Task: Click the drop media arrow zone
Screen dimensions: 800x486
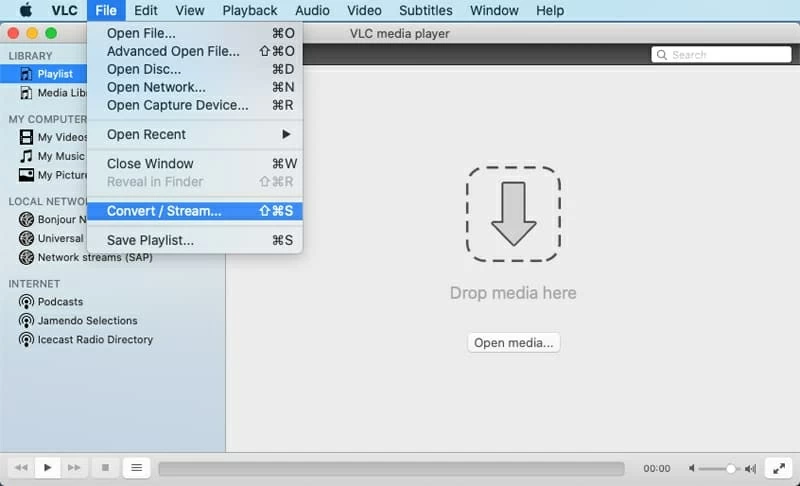Action: pos(513,214)
